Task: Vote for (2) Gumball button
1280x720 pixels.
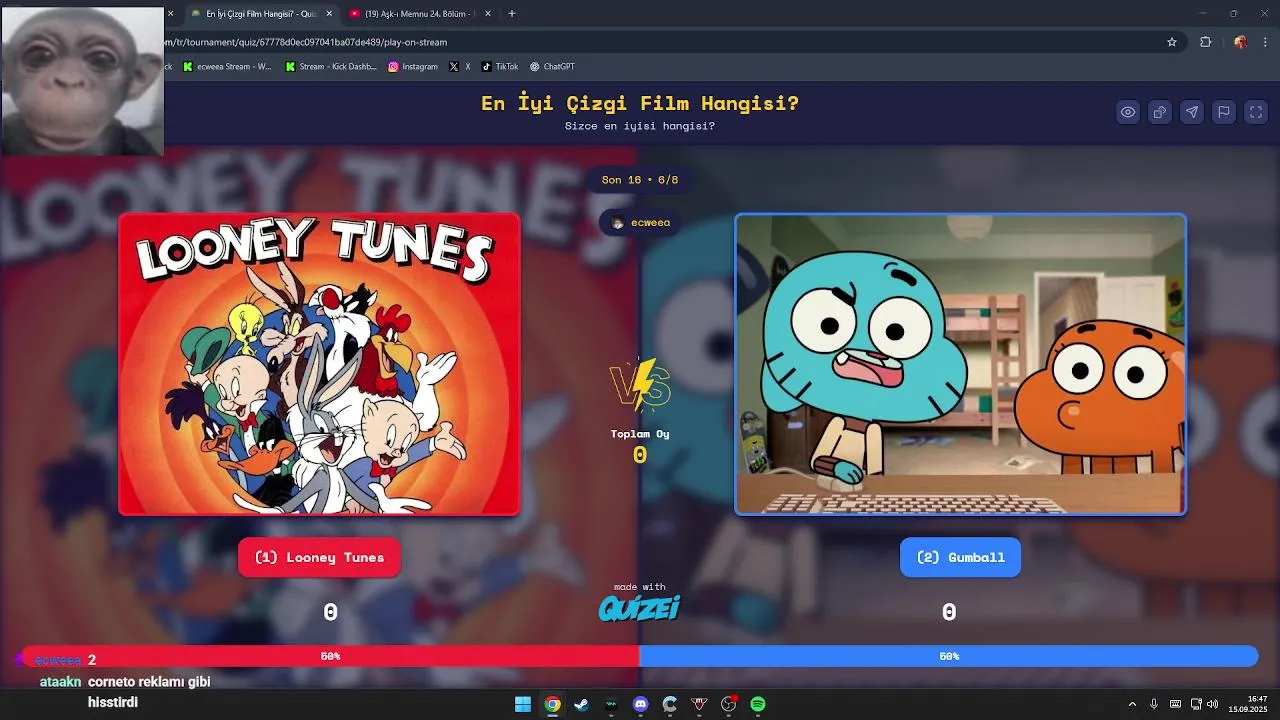Action: [x=960, y=557]
